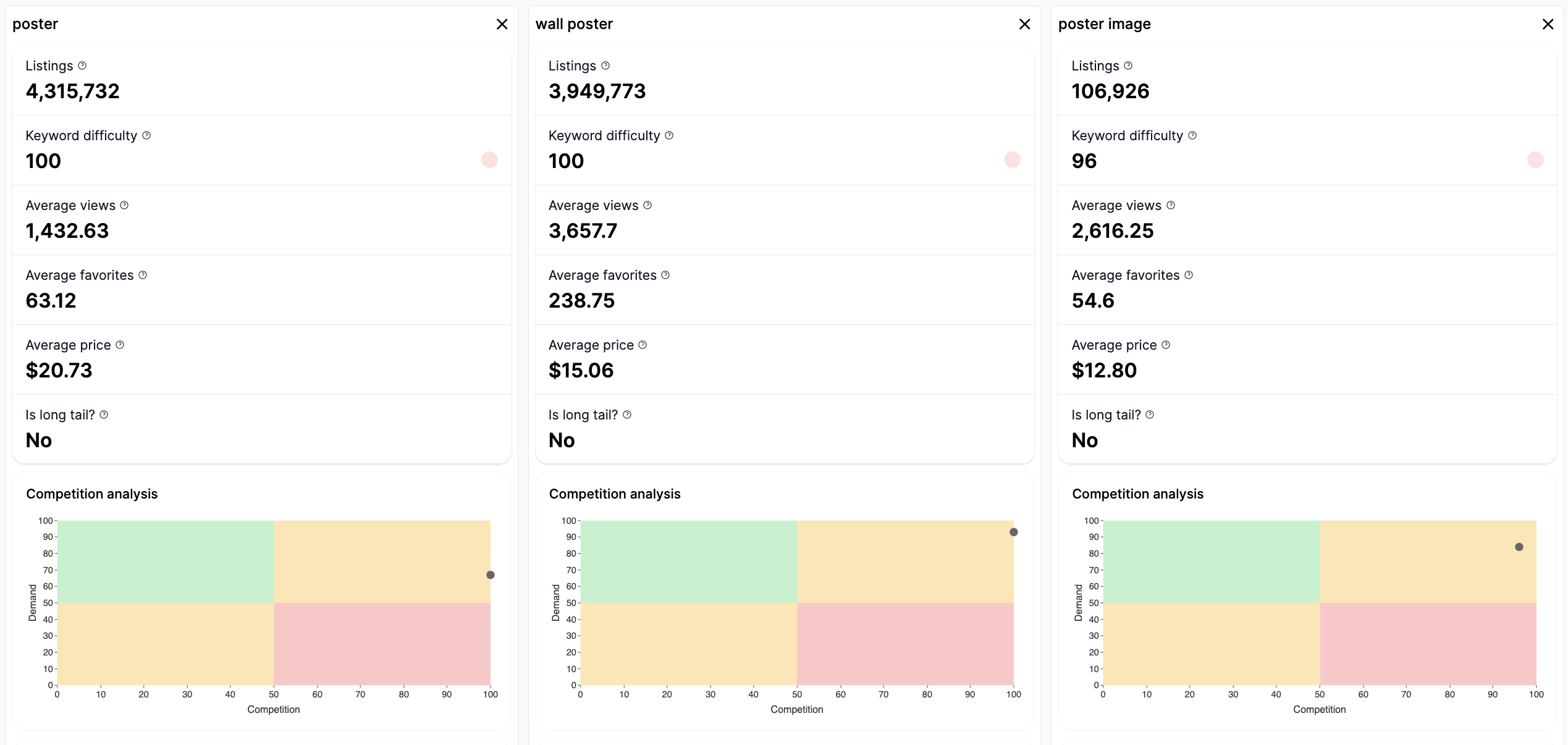Click the data point on poster competition chart

[491, 575]
